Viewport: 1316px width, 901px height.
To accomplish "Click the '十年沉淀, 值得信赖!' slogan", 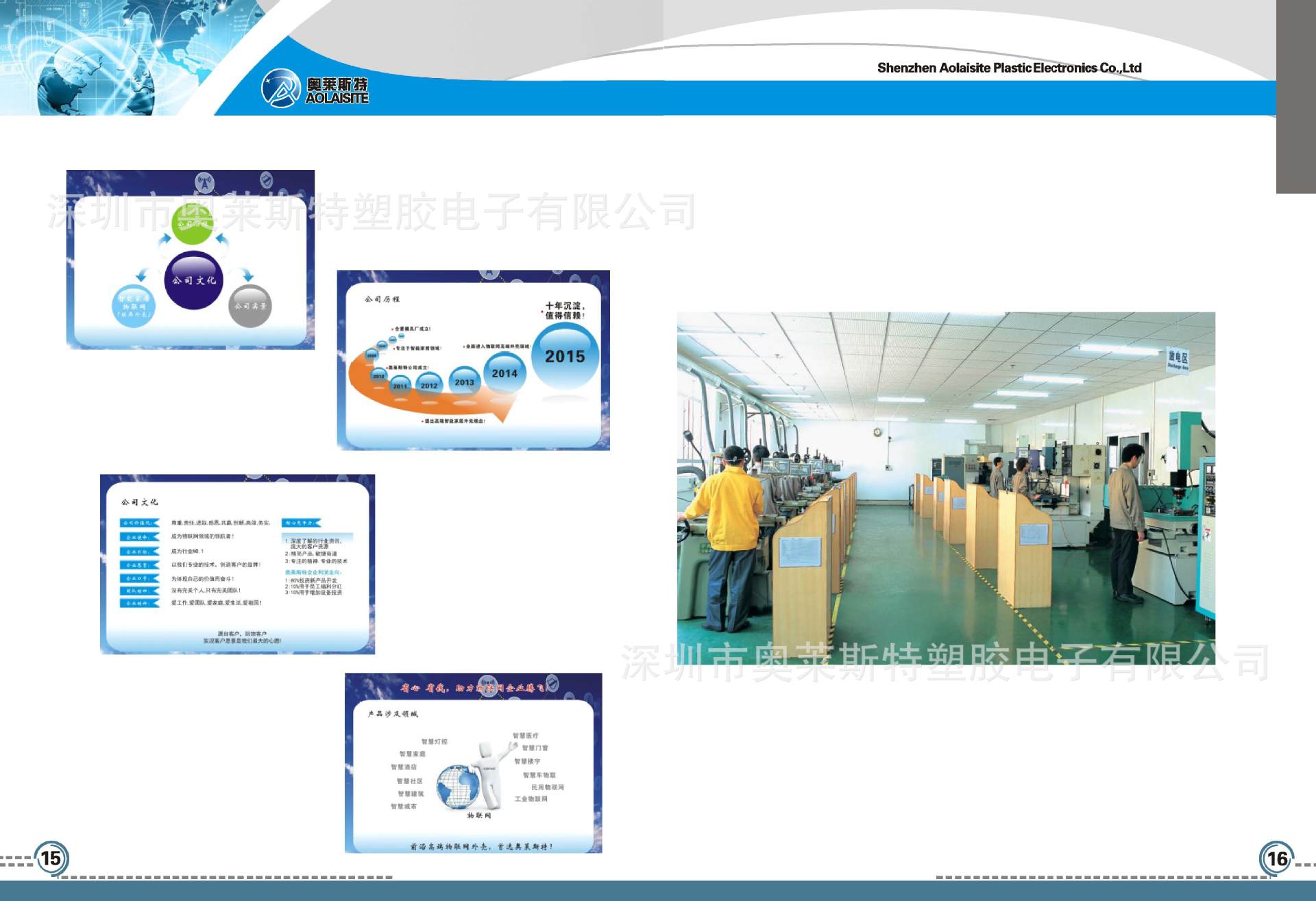I will [565, 310].
